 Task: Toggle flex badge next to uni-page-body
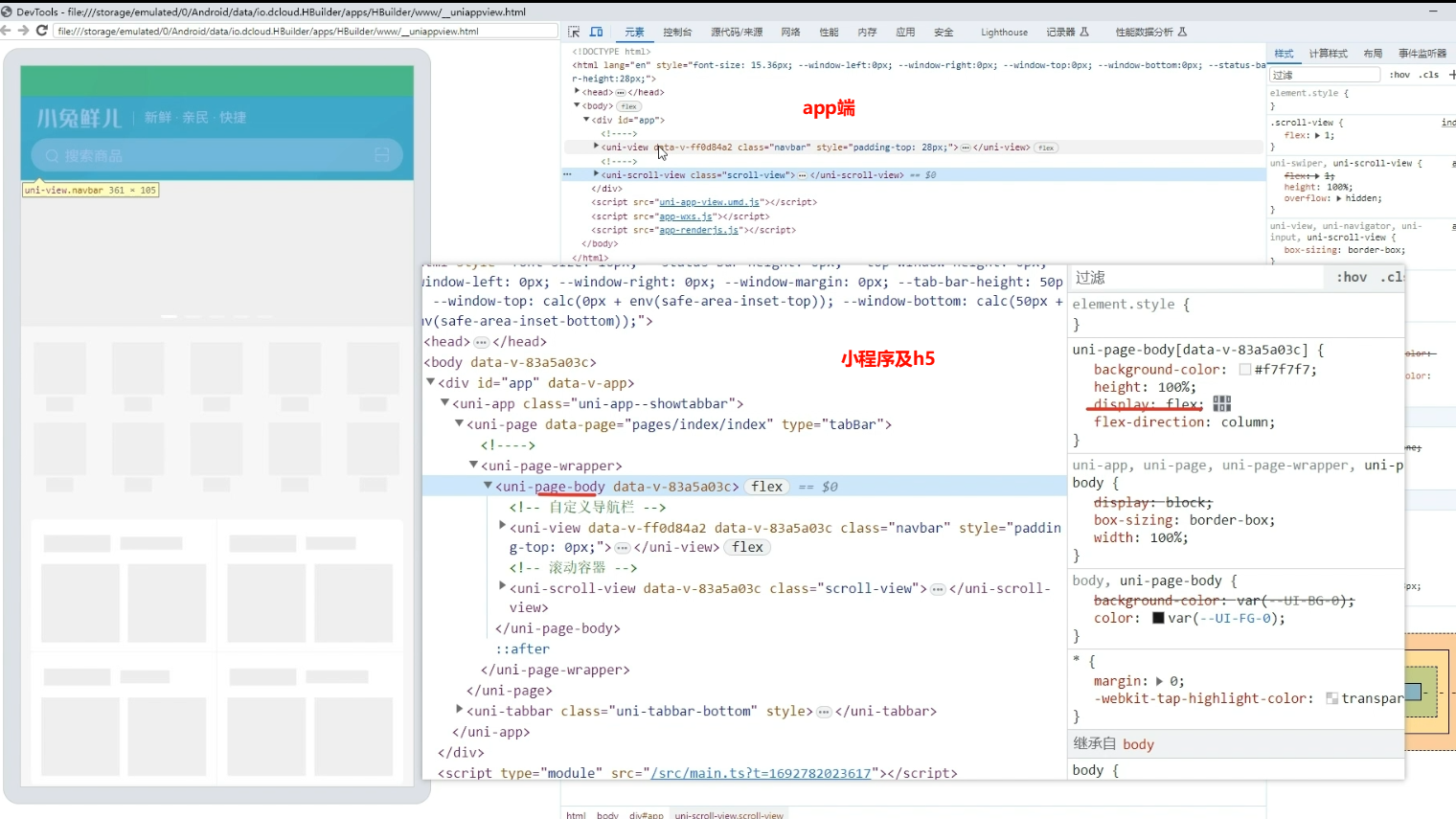coord(767,487)
